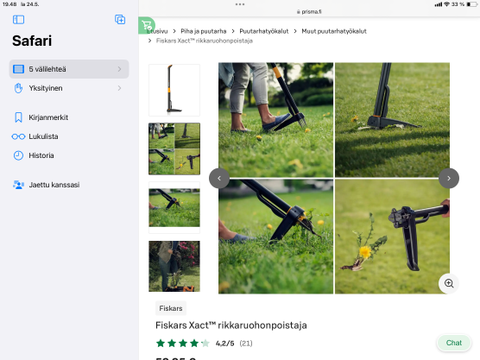Go to Piha ja puutarha breadcrumb
The height and width of the screenshot is (360, 480).
point(203,31)
